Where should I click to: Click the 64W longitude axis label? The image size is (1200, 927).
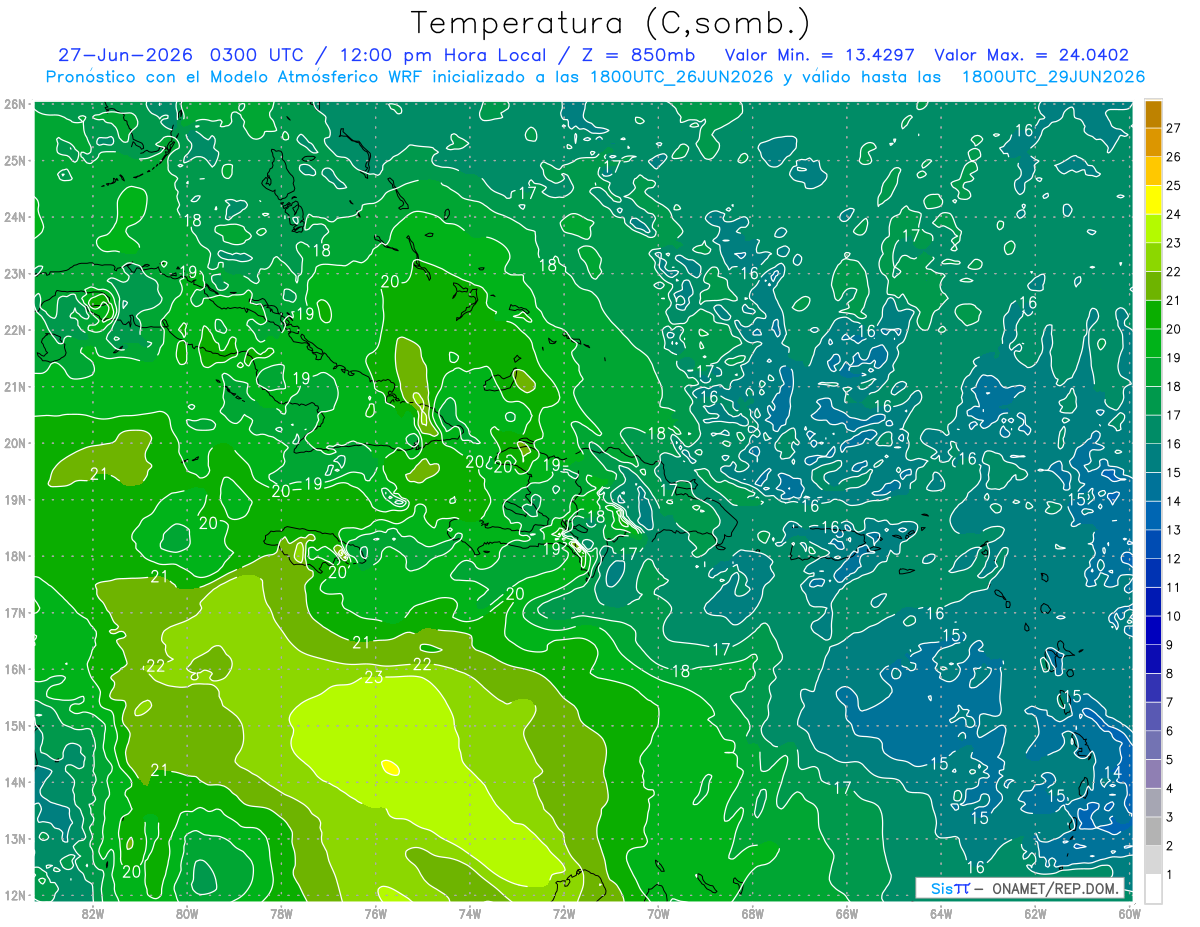(x=941, y=913)
